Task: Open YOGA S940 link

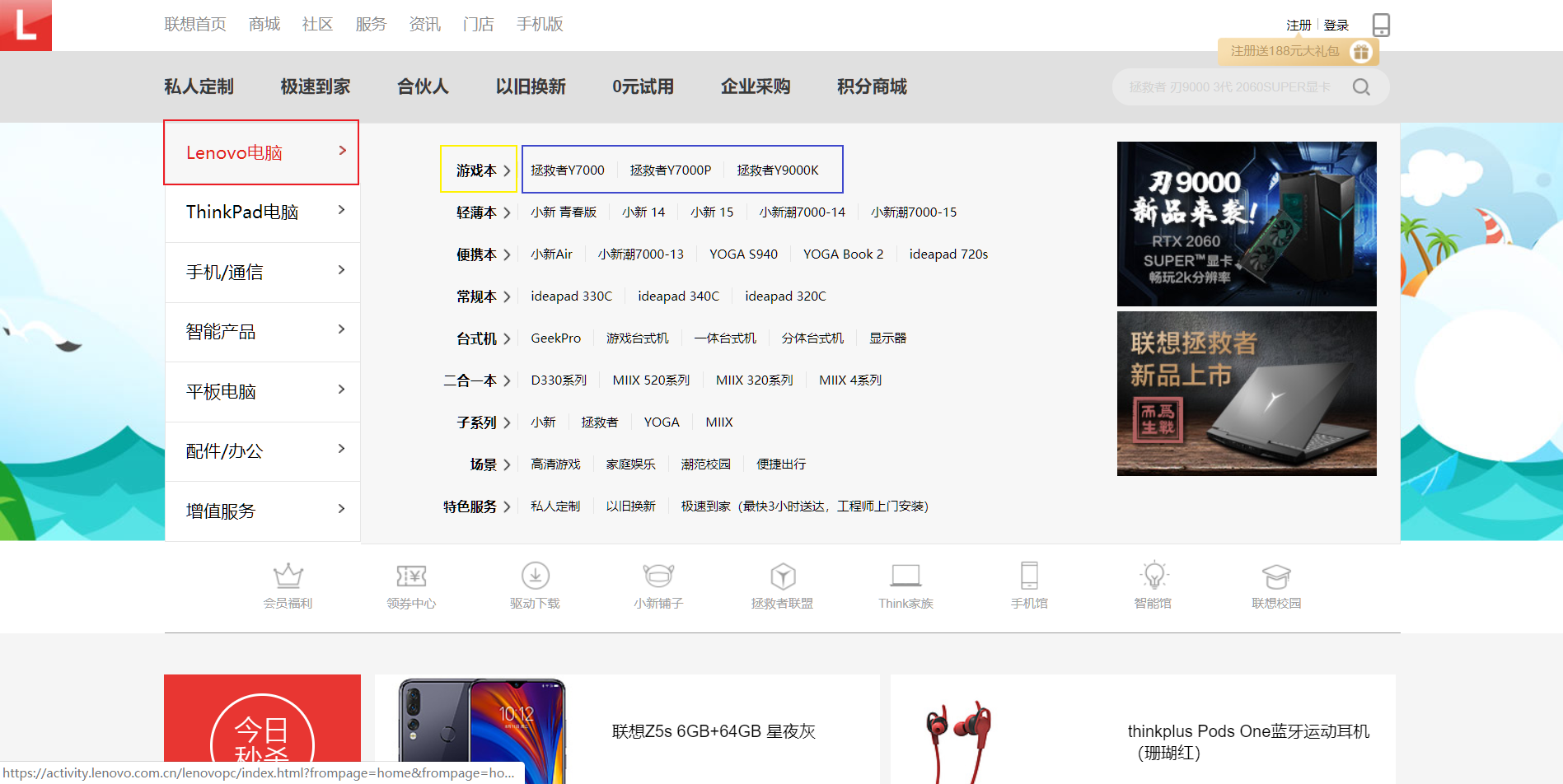Action: 743,254
